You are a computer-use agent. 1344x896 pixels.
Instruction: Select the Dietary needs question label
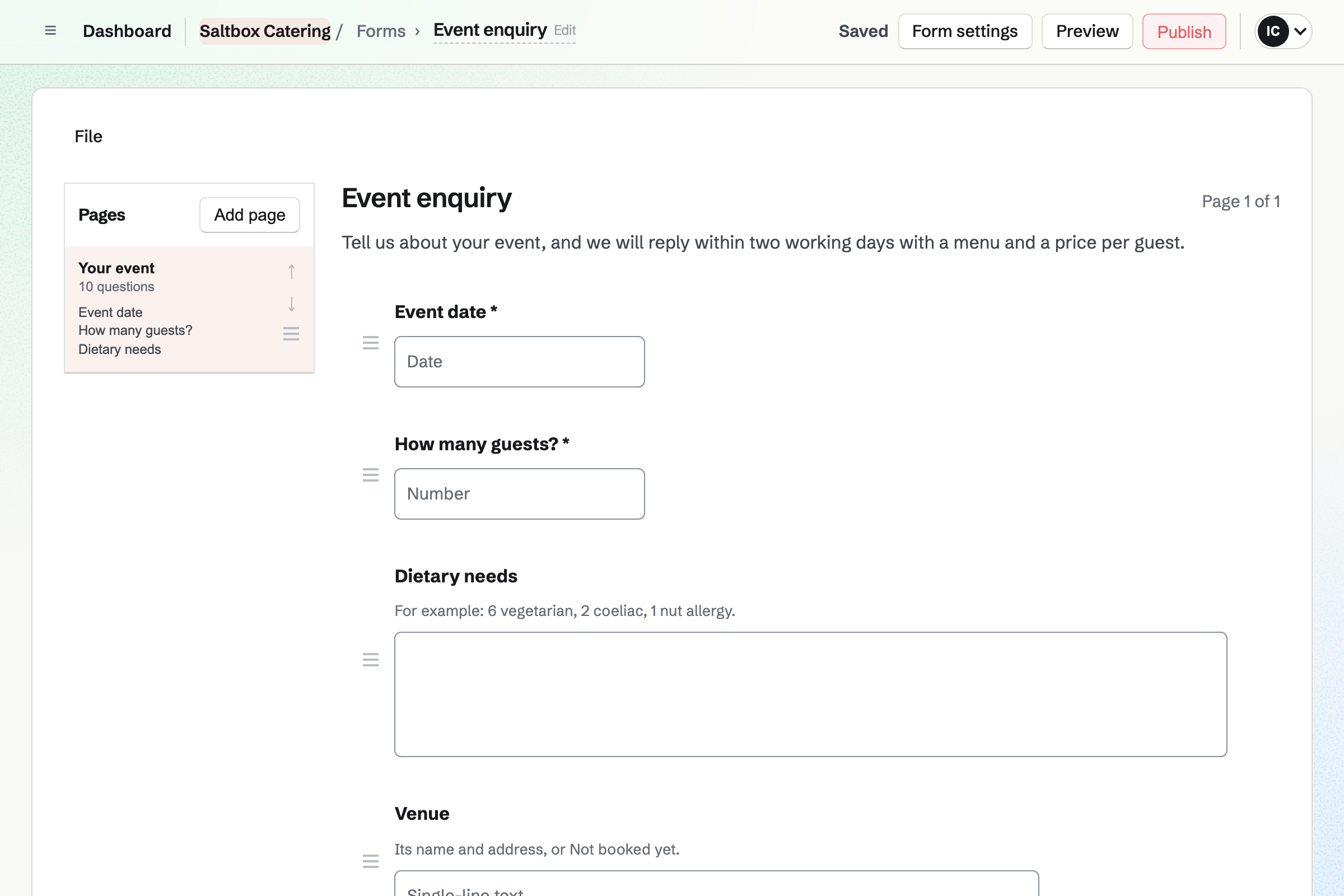pos(456,576)
